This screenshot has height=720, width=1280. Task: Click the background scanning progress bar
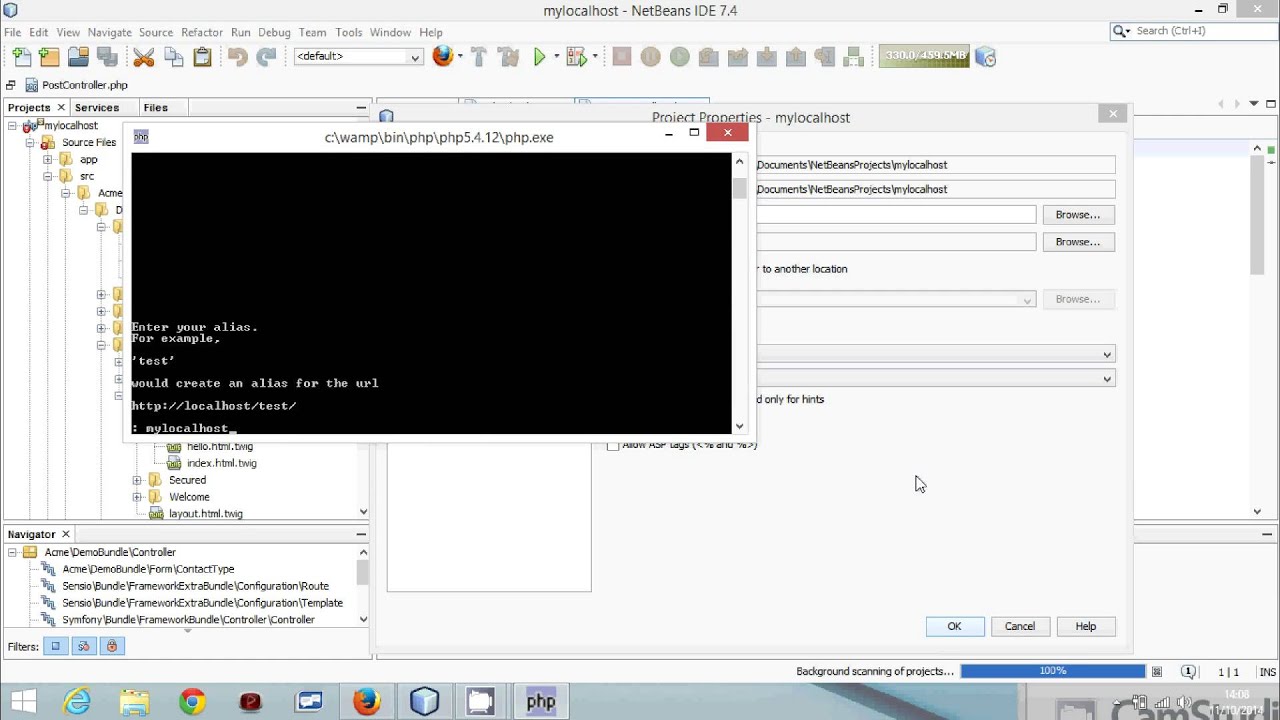(1053, 671)
